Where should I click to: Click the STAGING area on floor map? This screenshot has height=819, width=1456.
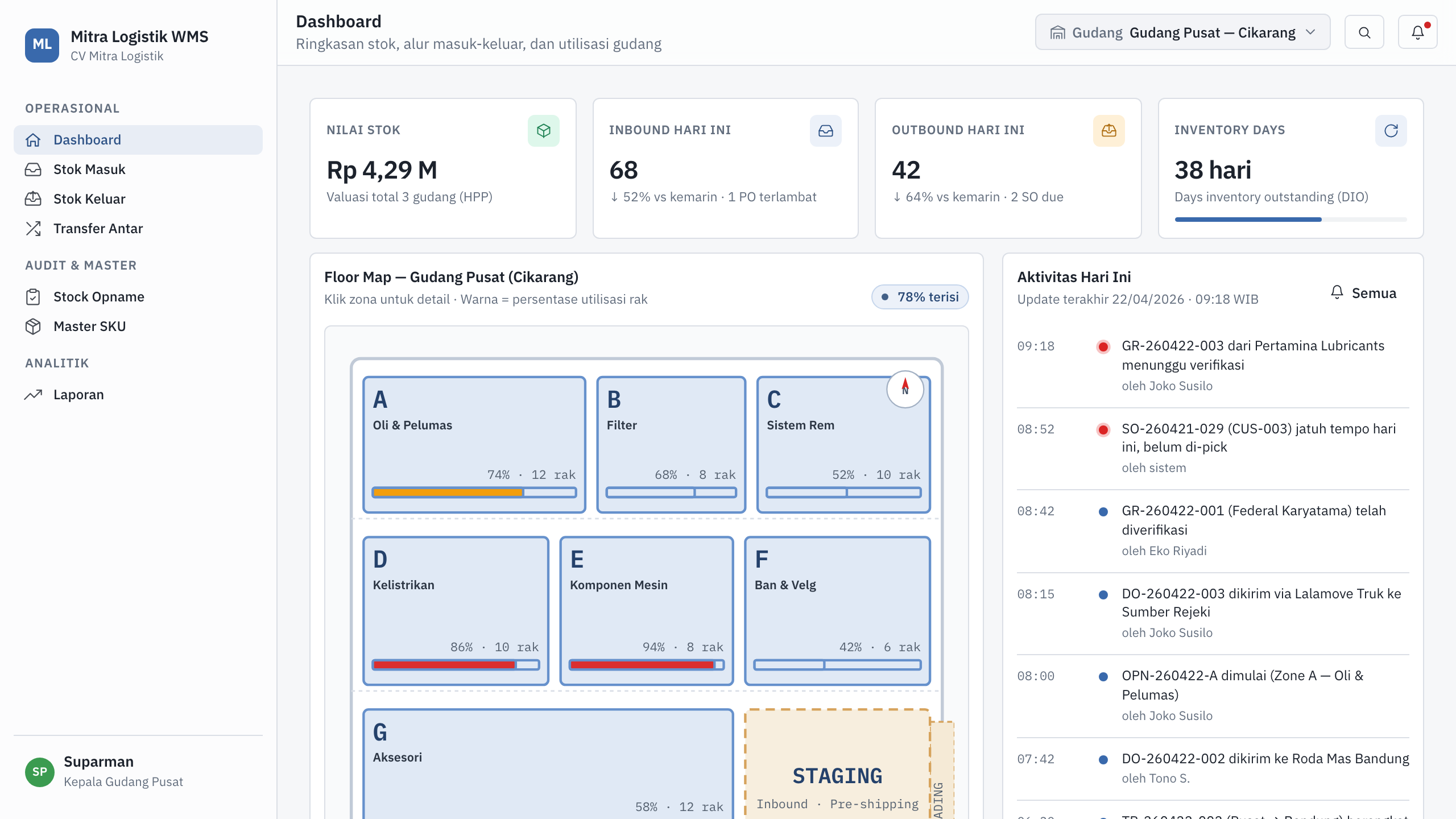coord(837,765)
